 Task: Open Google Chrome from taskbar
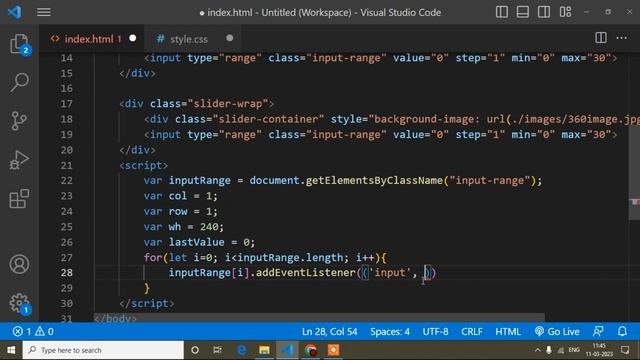[x=311, y=350]
